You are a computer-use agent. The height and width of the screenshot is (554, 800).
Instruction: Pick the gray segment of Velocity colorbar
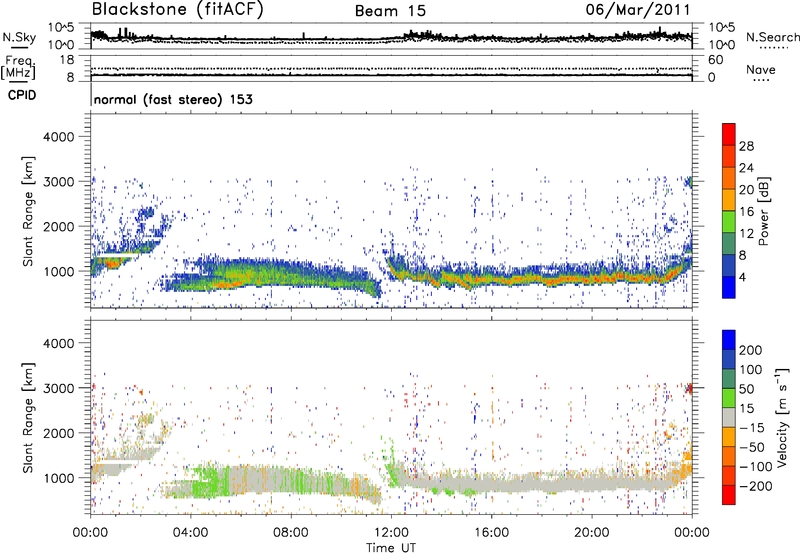click(x=729, y=418)
